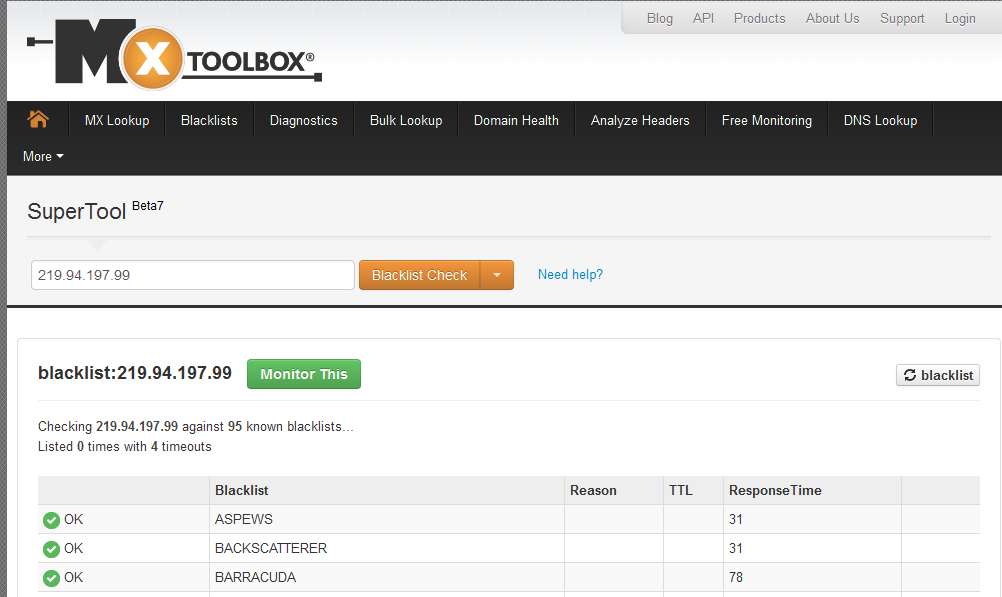Viewport: 1002px width, 597px height.
Task: Click the green checkmark beside BACKSCATTERER
Action: (52, 549)
